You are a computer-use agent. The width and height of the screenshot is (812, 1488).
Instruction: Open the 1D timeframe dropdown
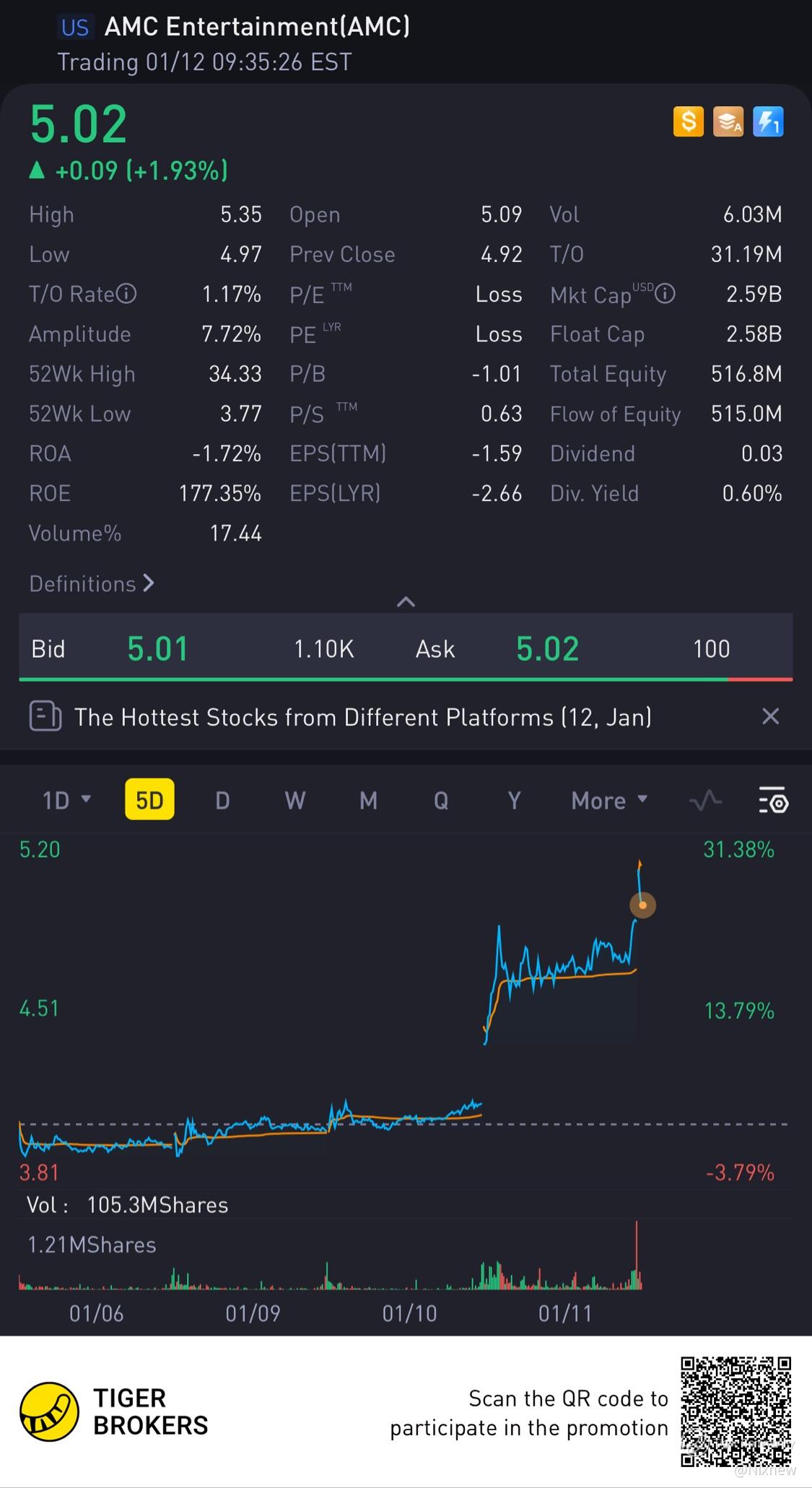(66, 800)
